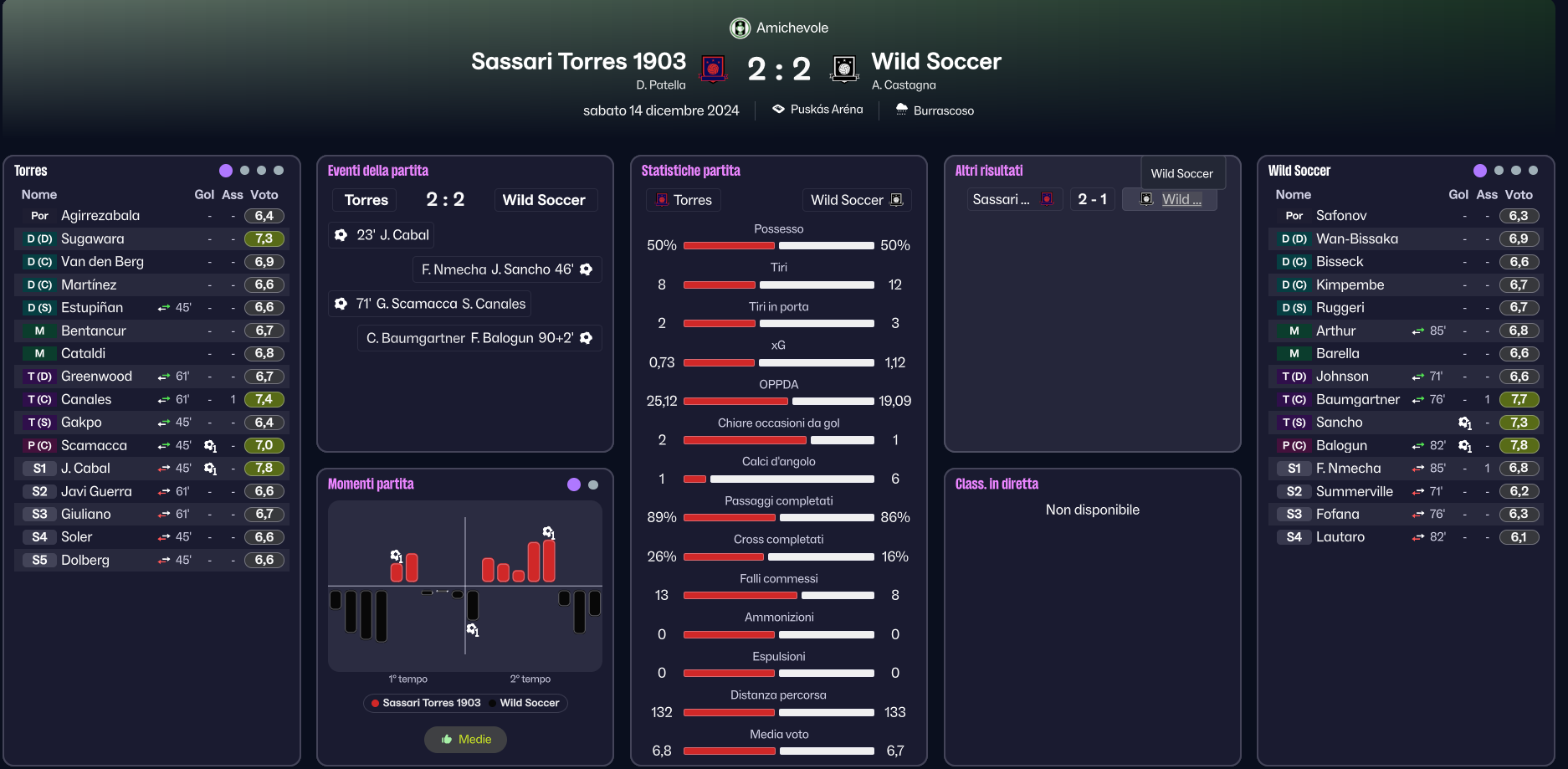Click the Wild Soccer club crest in header
The width and height of the screenshot is (1568, 769).
844,69
